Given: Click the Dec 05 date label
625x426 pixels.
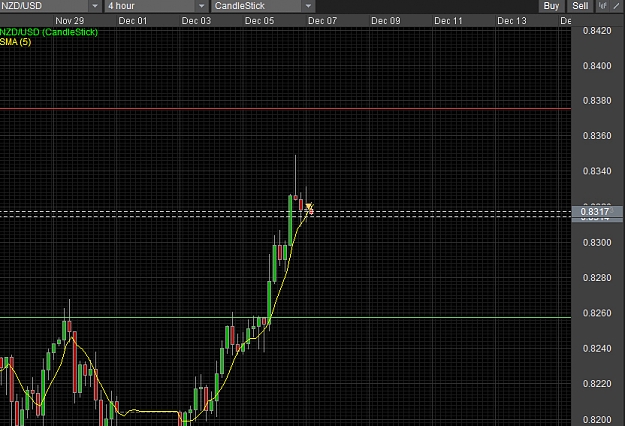Looking at the screenshot, I should tap(259, 21).
